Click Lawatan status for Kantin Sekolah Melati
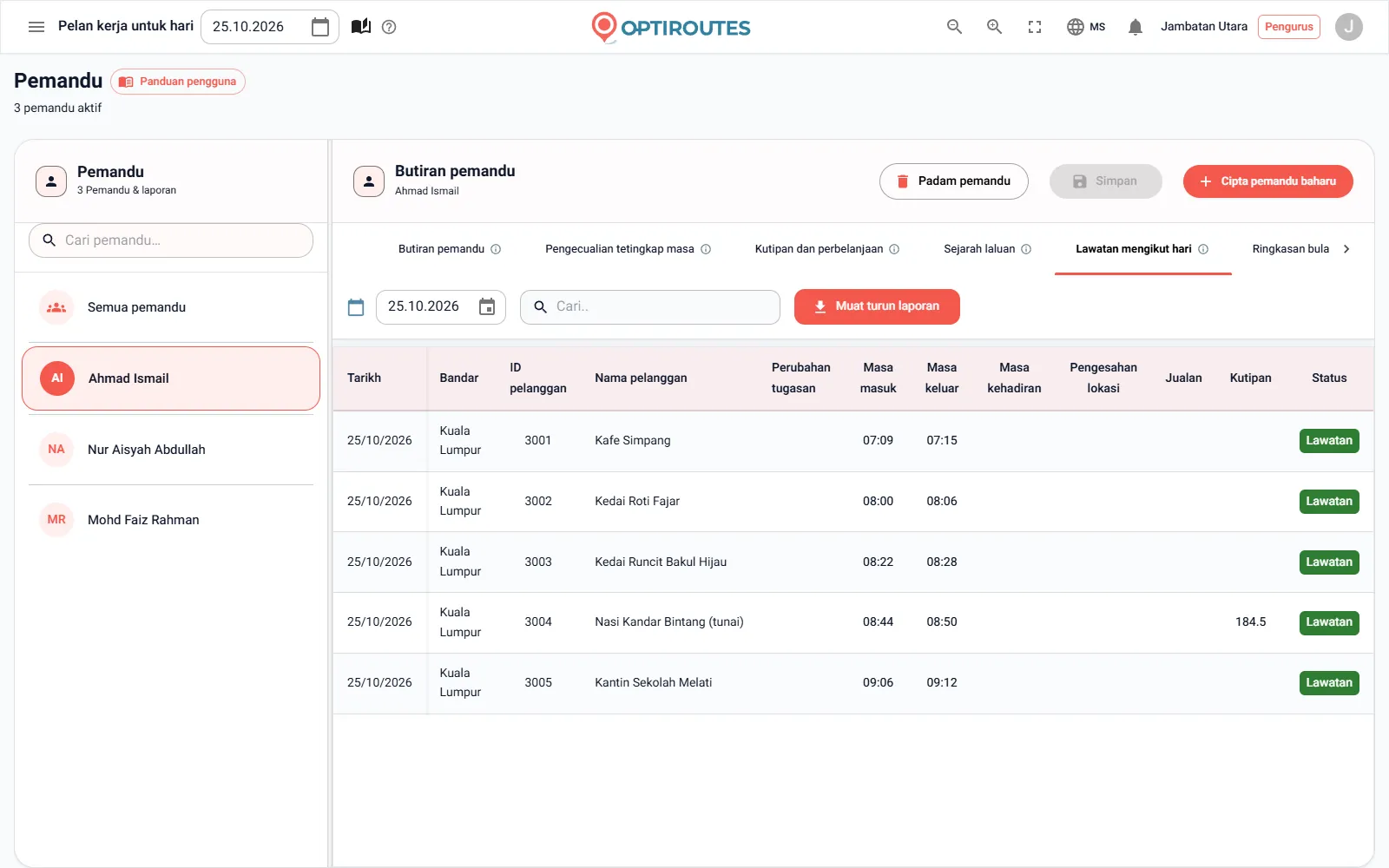 [1329, 683]
